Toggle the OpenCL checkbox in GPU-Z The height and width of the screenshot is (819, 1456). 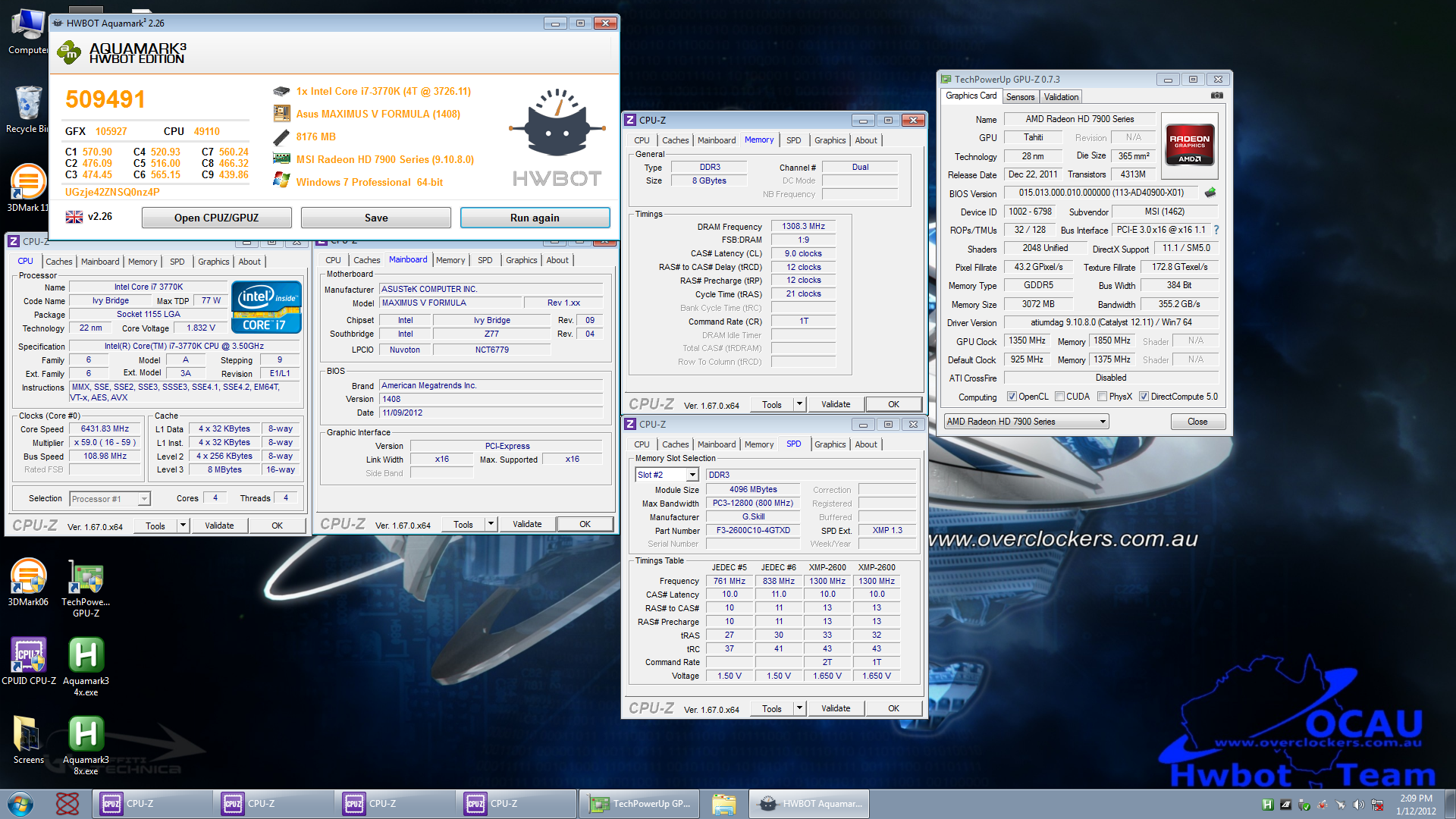(1012, 397)
